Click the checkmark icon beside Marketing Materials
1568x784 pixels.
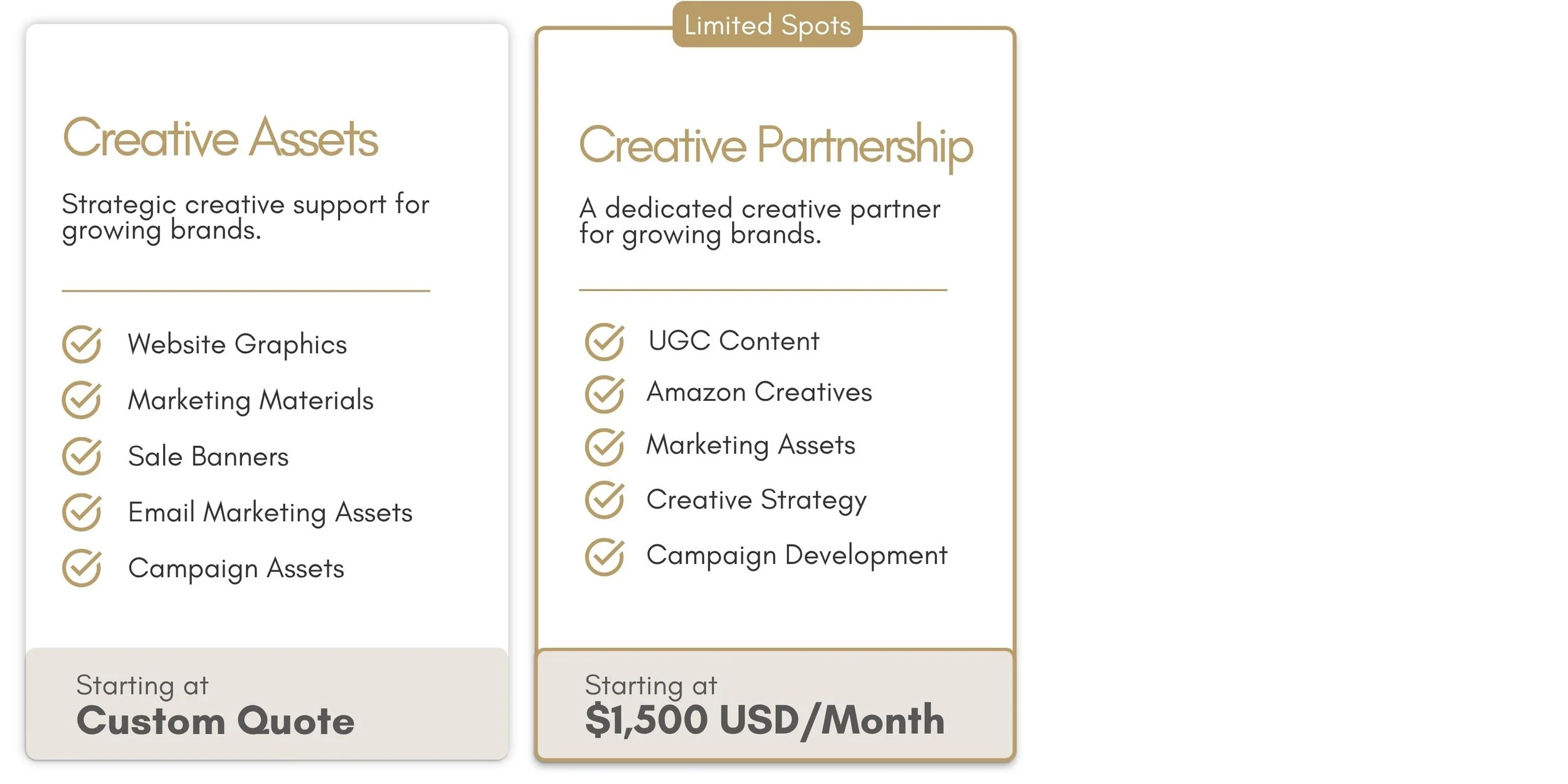[x=82, y=400]
